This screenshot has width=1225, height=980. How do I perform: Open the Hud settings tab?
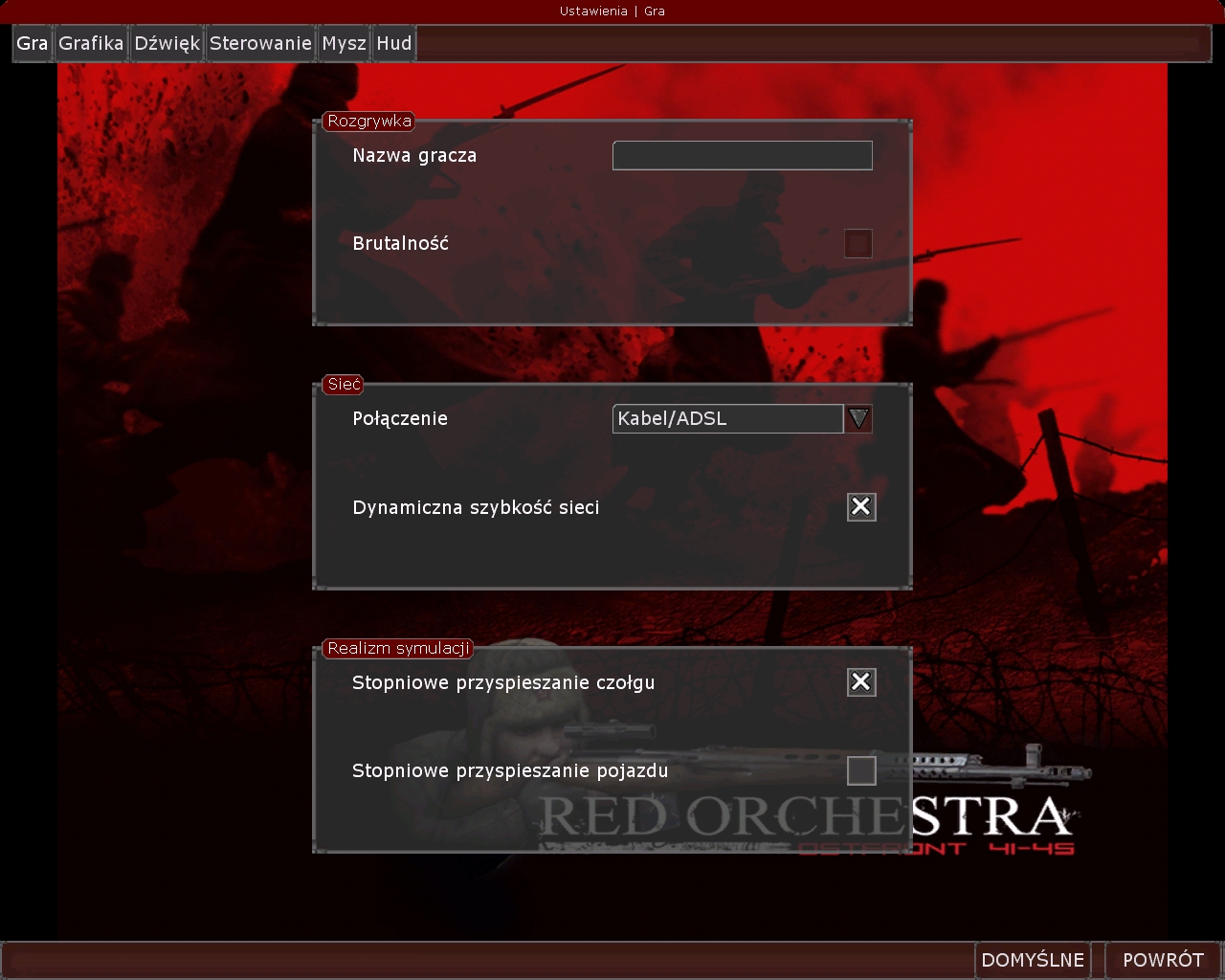pyautogui.click(x=394, y=43)
